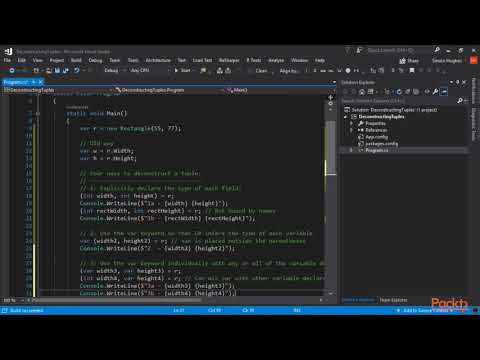This screenshot has width=480, height=360.
Task: Pin the Solution Explorer panel
Action: 458,82
